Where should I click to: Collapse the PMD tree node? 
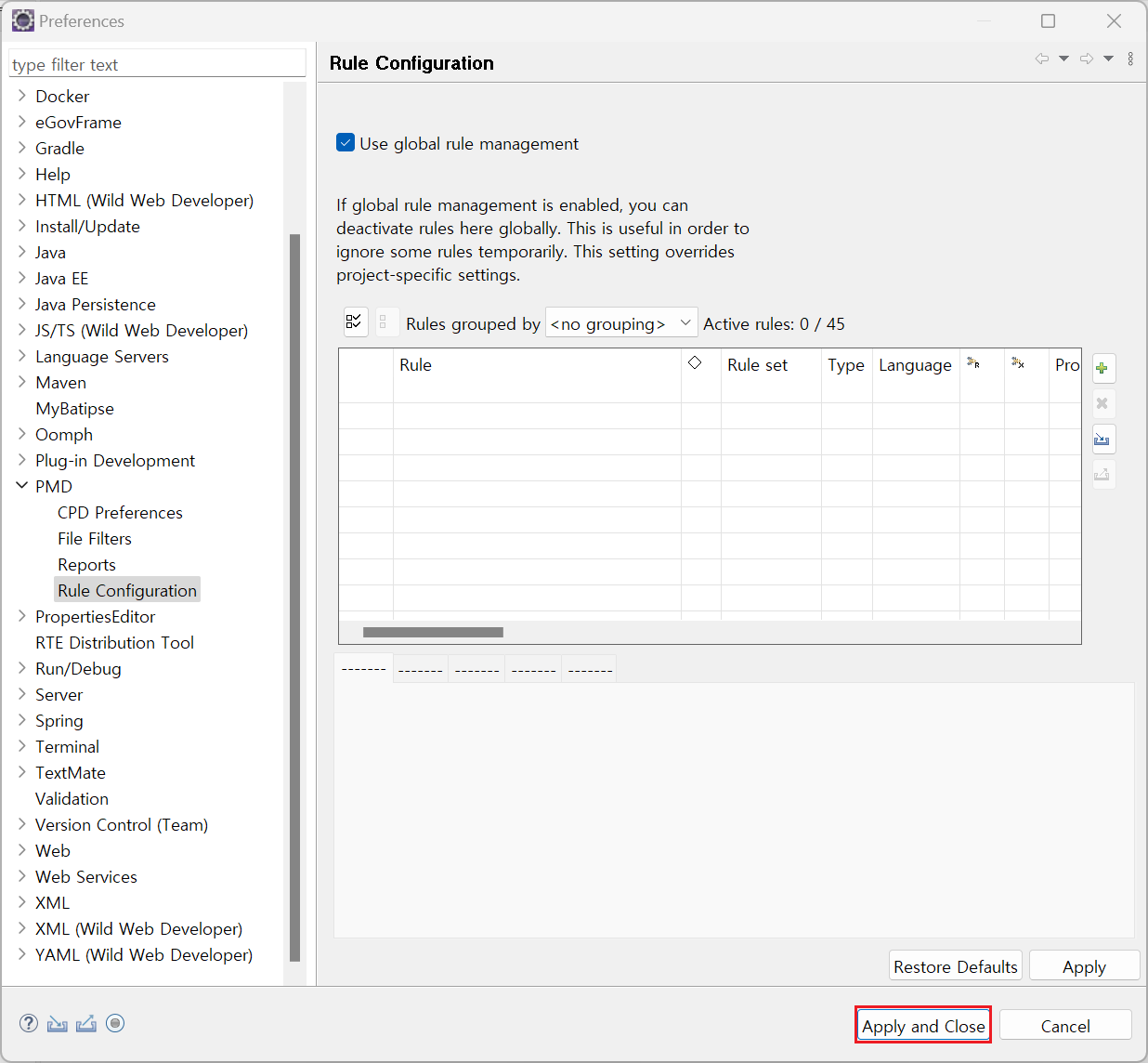[22, 486]
